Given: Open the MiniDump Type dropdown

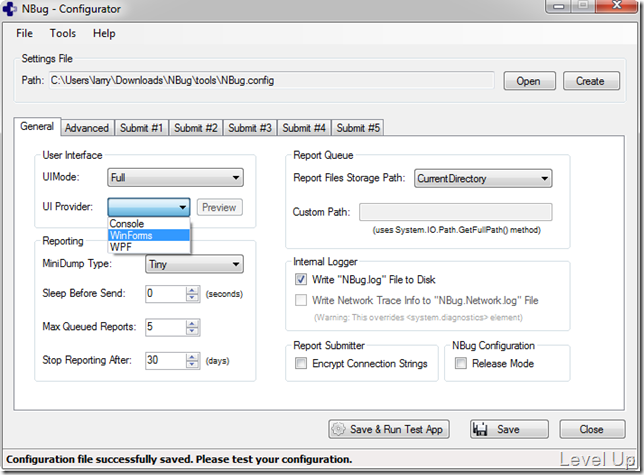Looking at the screenshot, I should tap(194, 264).
